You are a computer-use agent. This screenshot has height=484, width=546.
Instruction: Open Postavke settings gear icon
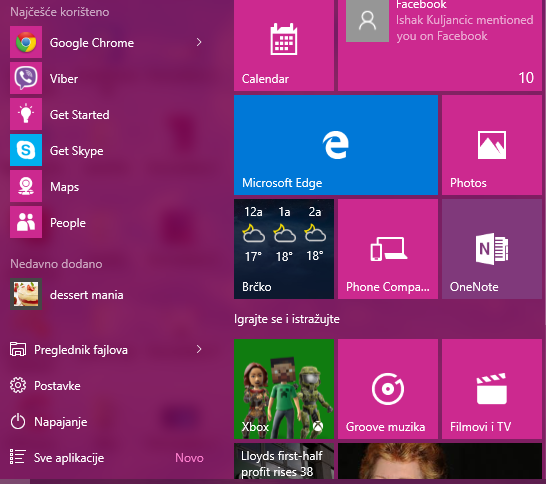[18, 385]
